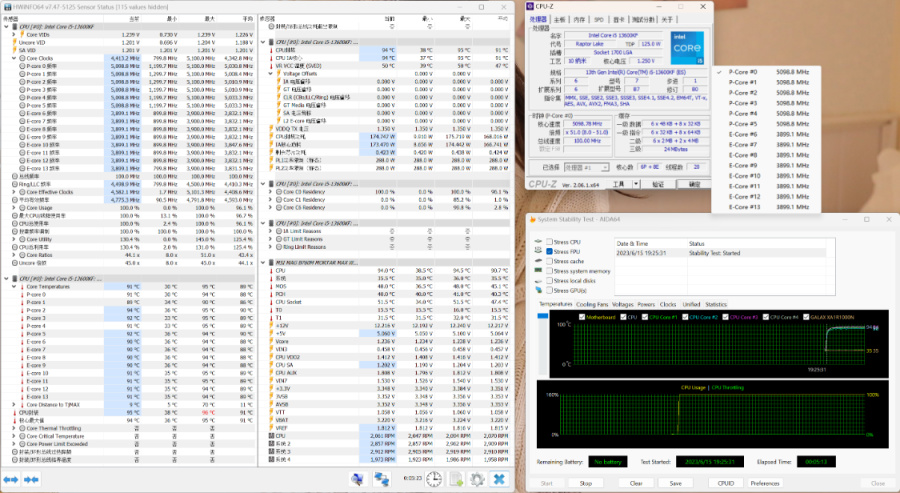Click the HWiNFO settings gear icon

pyautogui.click(x=477, y=480)
